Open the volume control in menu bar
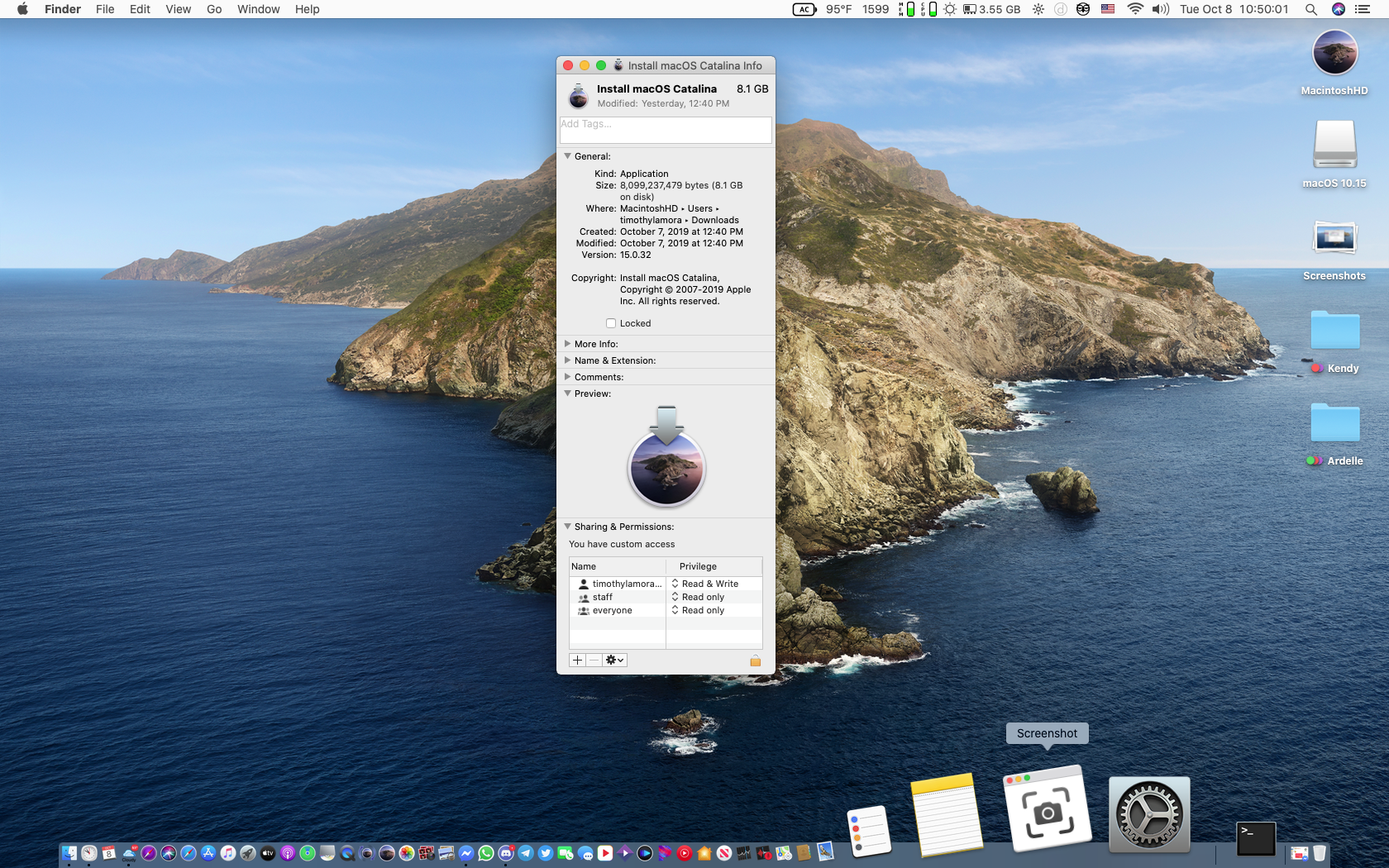 point(1161,9)
